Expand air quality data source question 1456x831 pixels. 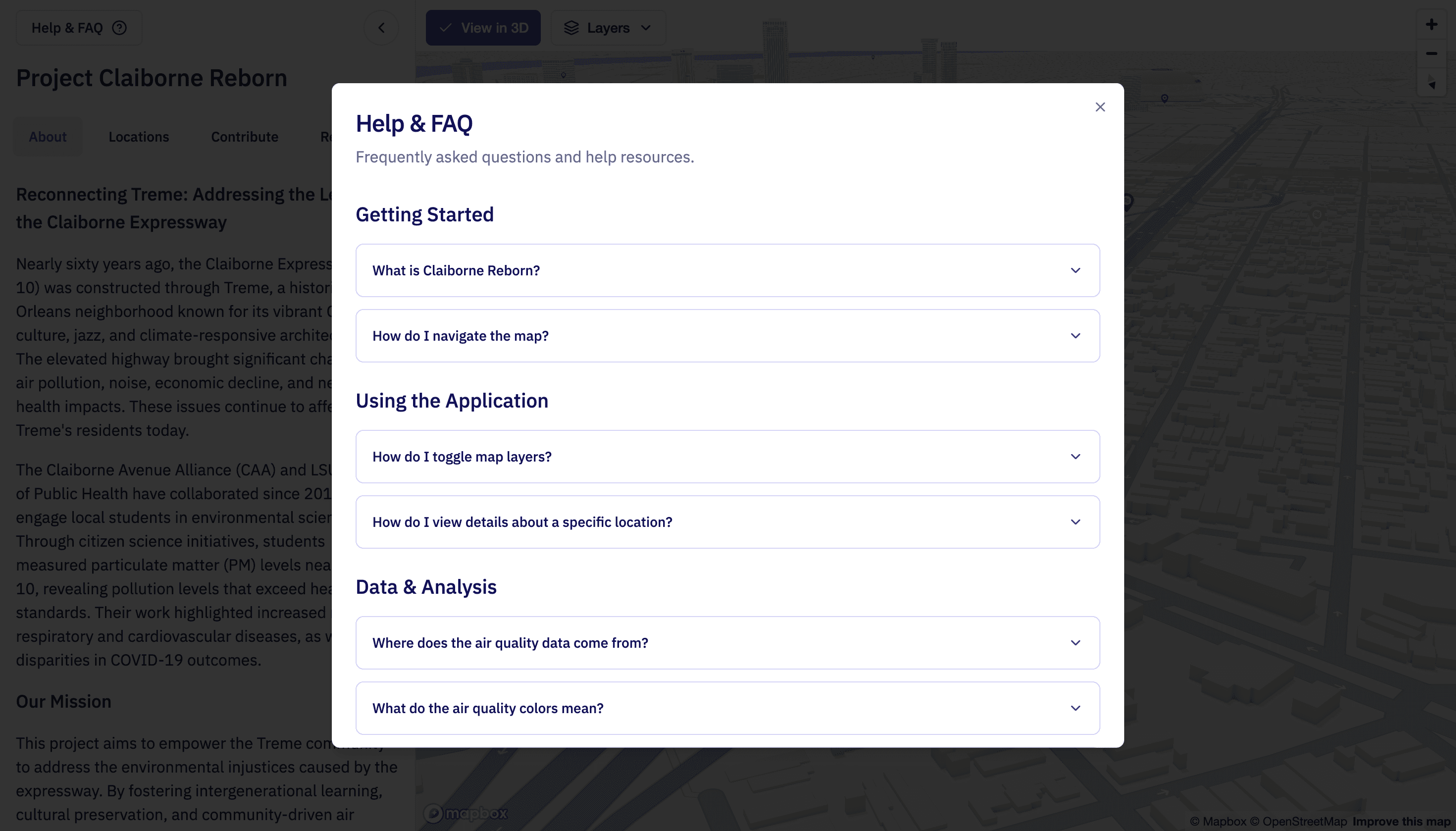[728, 643]
